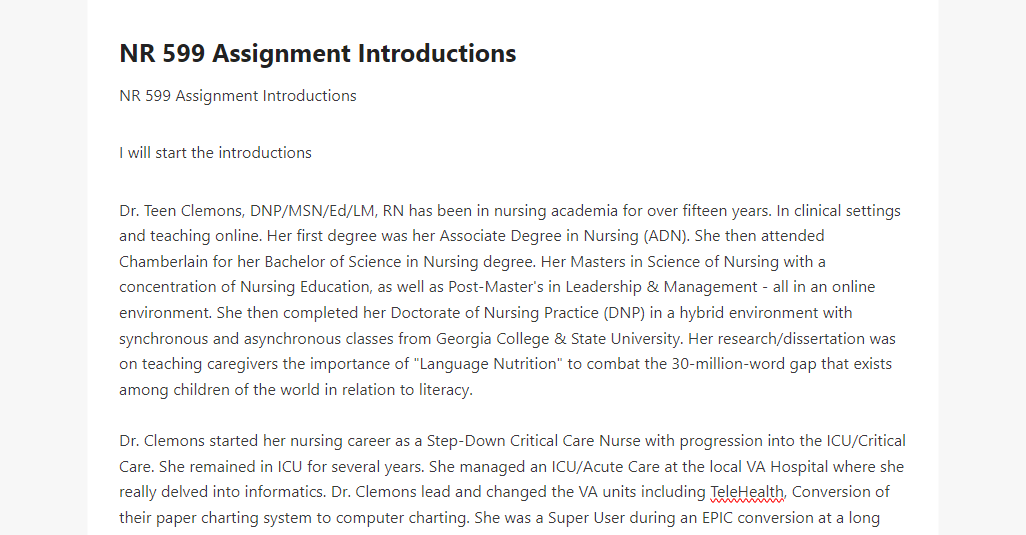The image size is (1026, 535).
Task: Click 'Step-Down Critical Care Nurse' in second paragraph
Action: point(534,441)
